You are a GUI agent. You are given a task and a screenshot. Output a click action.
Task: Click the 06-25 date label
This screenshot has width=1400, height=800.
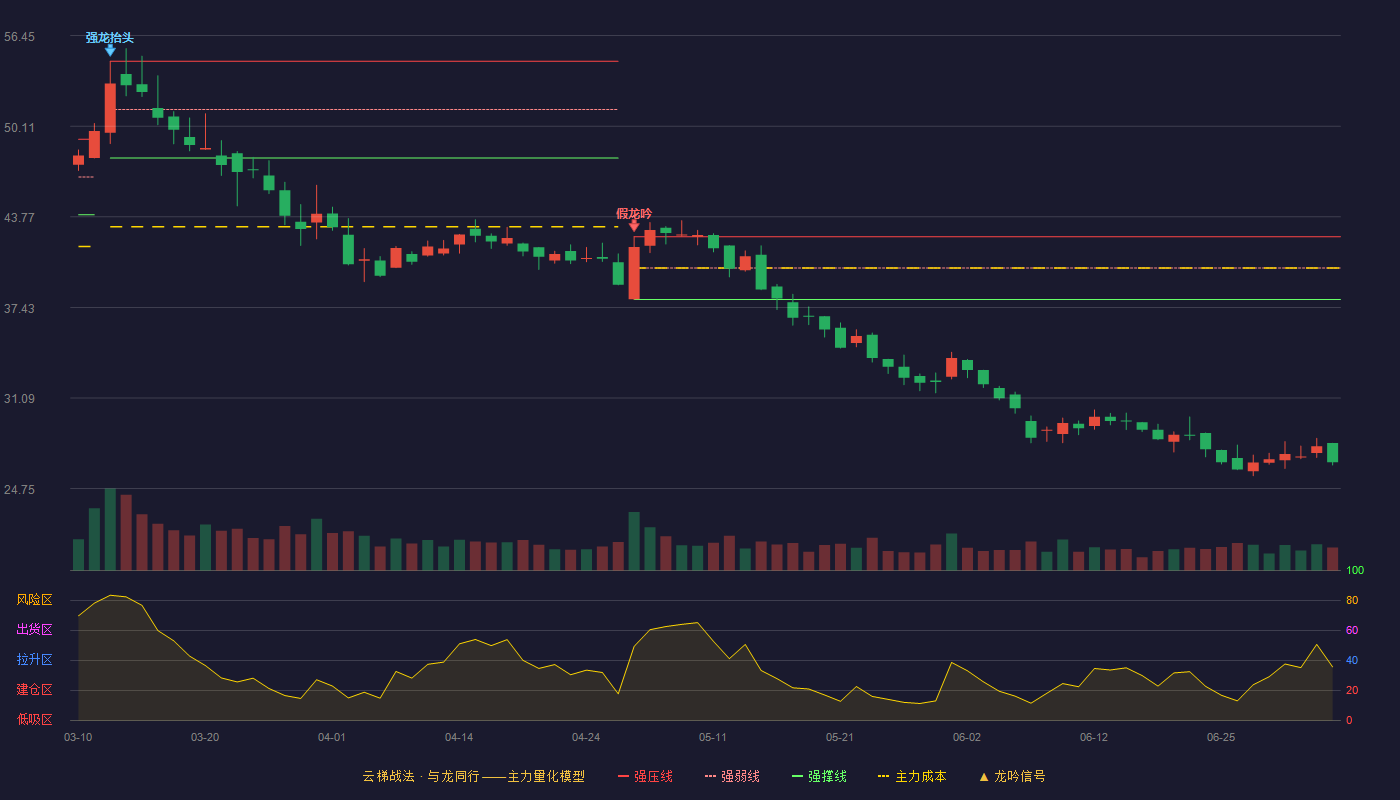(1221, 737)
